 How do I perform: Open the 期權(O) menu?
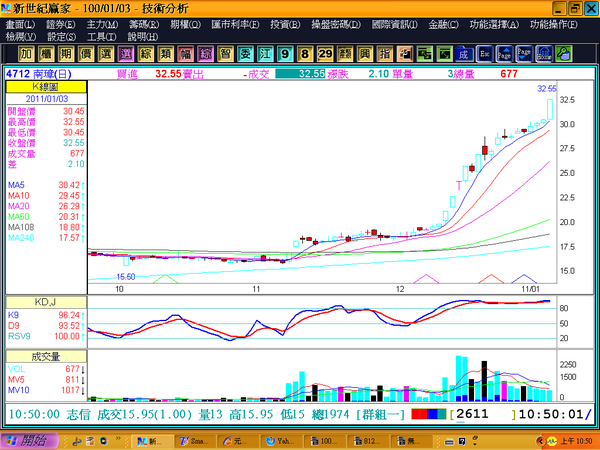click(185, 25)
